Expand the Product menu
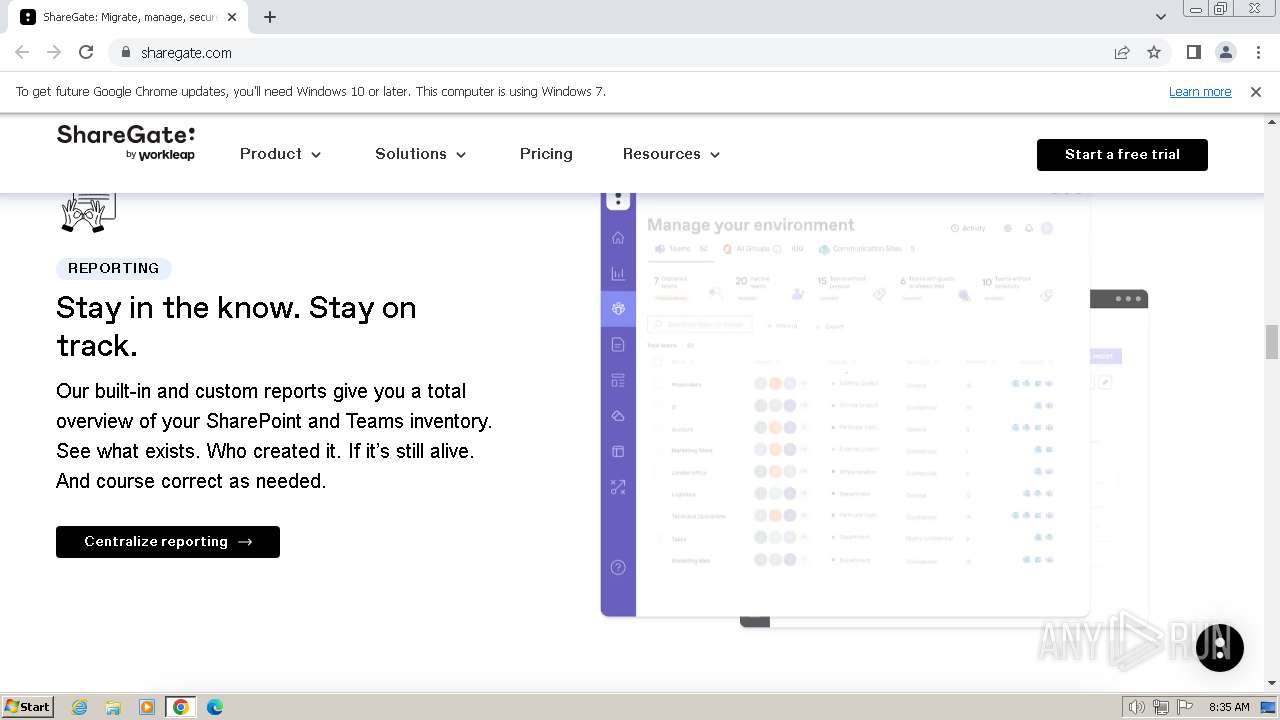Viewport: 1280px width, 720px height. click(x=280, y=154)
